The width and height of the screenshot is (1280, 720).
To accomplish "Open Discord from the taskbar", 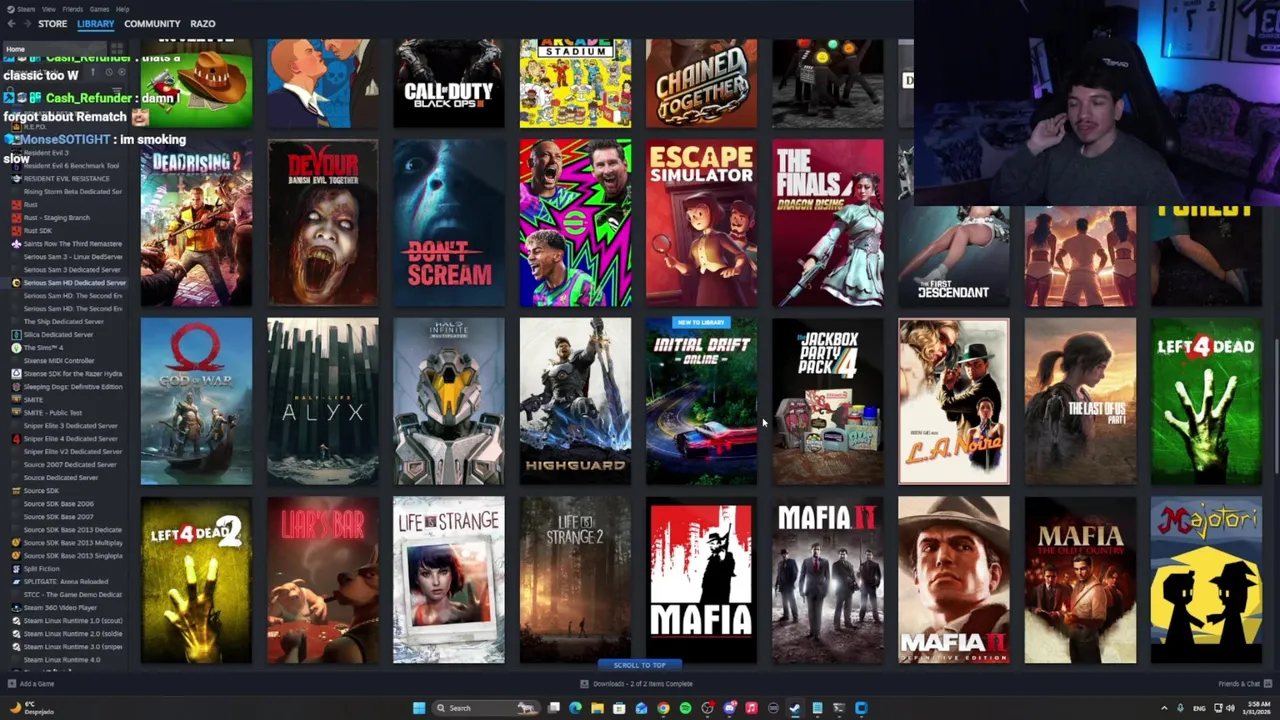I will tap(729, 708).
